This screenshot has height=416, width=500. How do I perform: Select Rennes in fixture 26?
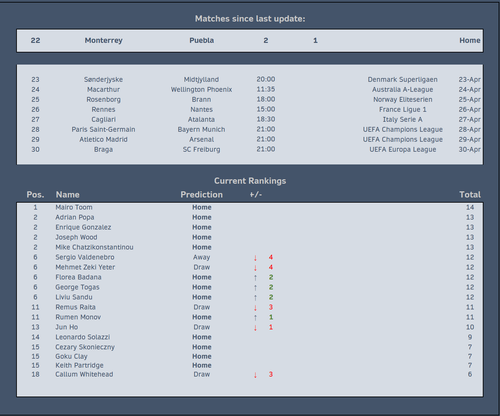point(103,109)
